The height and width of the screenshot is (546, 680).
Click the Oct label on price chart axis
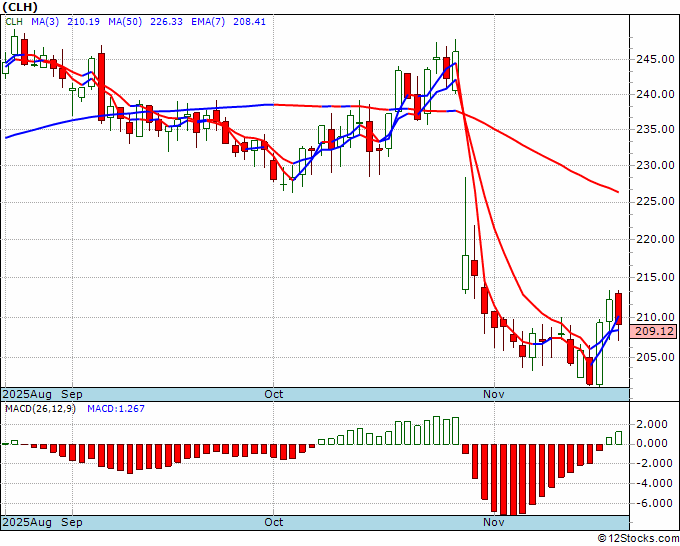point(274,394)
